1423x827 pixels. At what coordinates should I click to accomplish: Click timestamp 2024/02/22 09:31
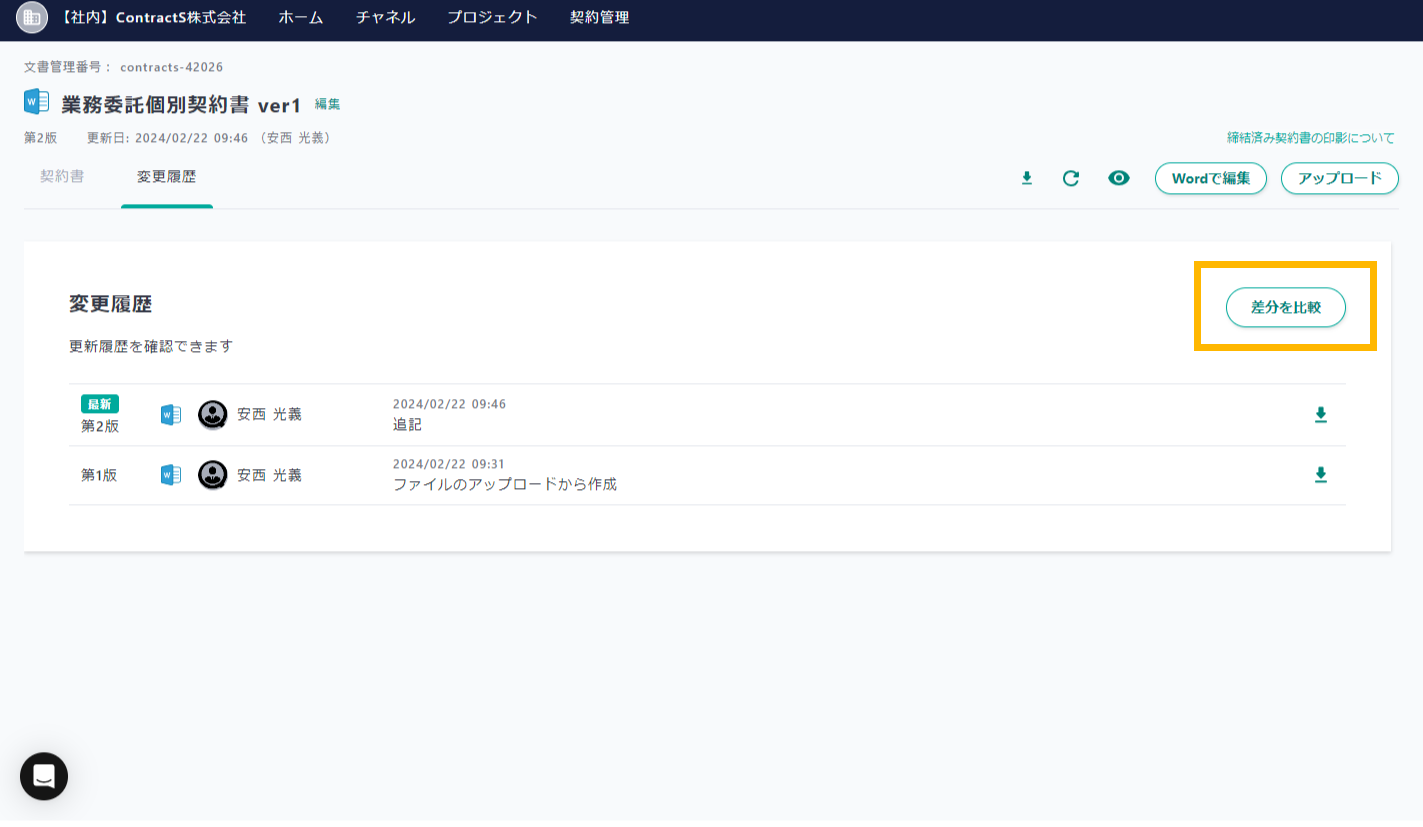tap(449, 464)
